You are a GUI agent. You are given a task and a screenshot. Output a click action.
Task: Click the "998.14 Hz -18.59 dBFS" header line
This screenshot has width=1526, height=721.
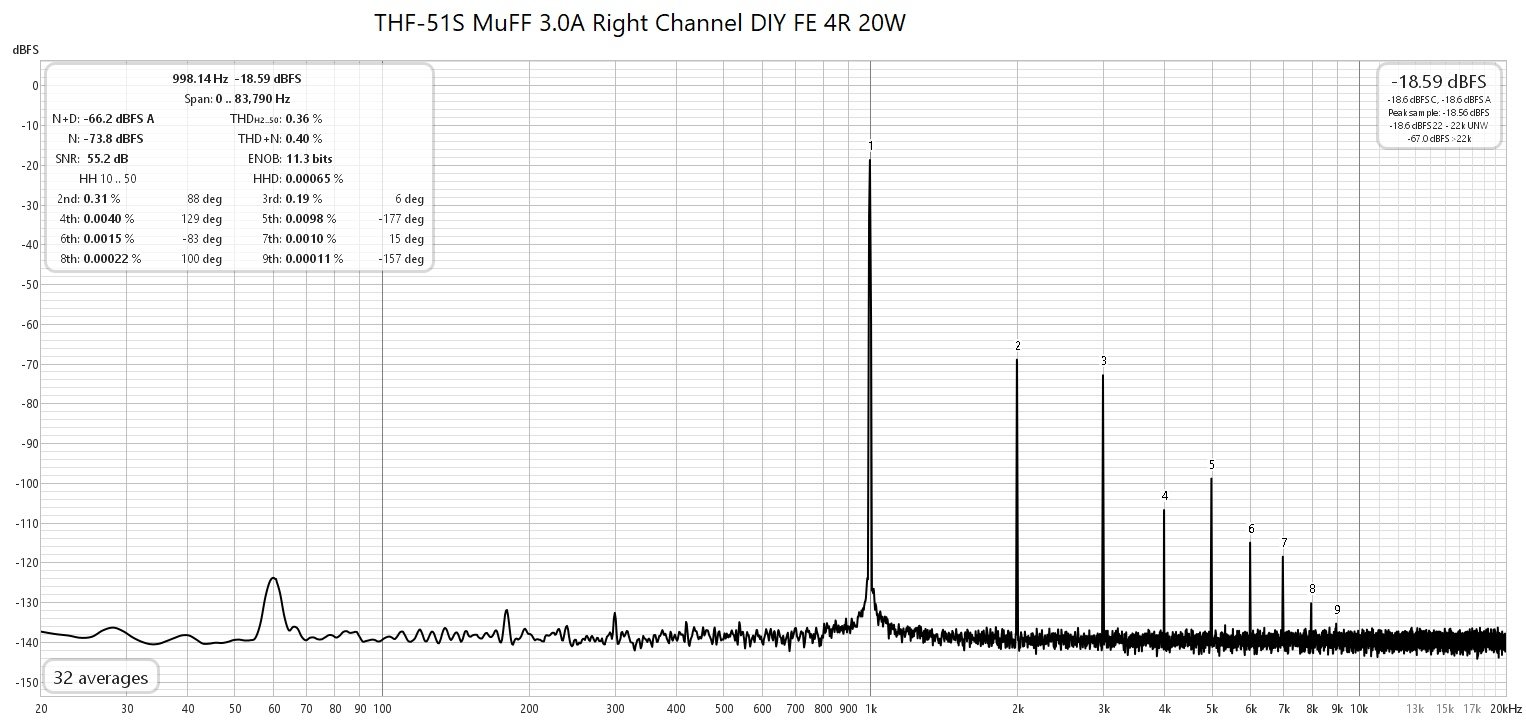[x=237, y=78]
